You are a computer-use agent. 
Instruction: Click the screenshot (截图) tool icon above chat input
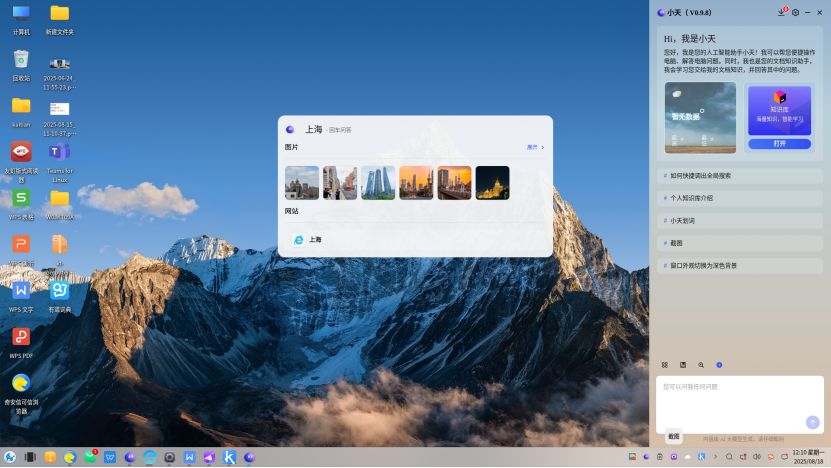click(683, 365)
